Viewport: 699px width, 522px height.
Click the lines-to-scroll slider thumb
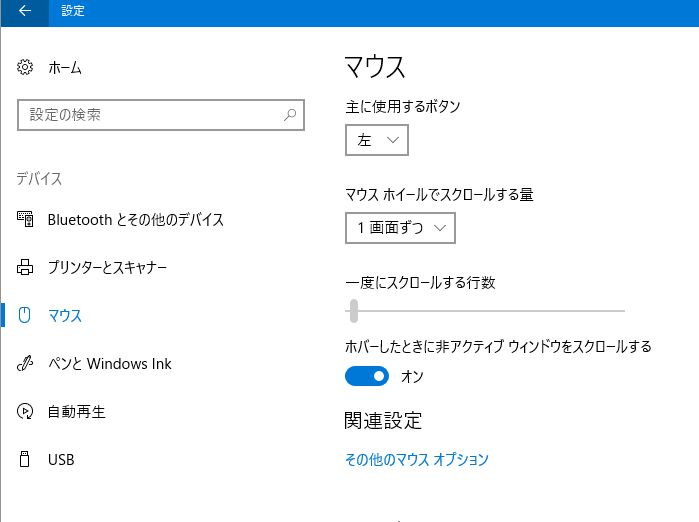354,311
